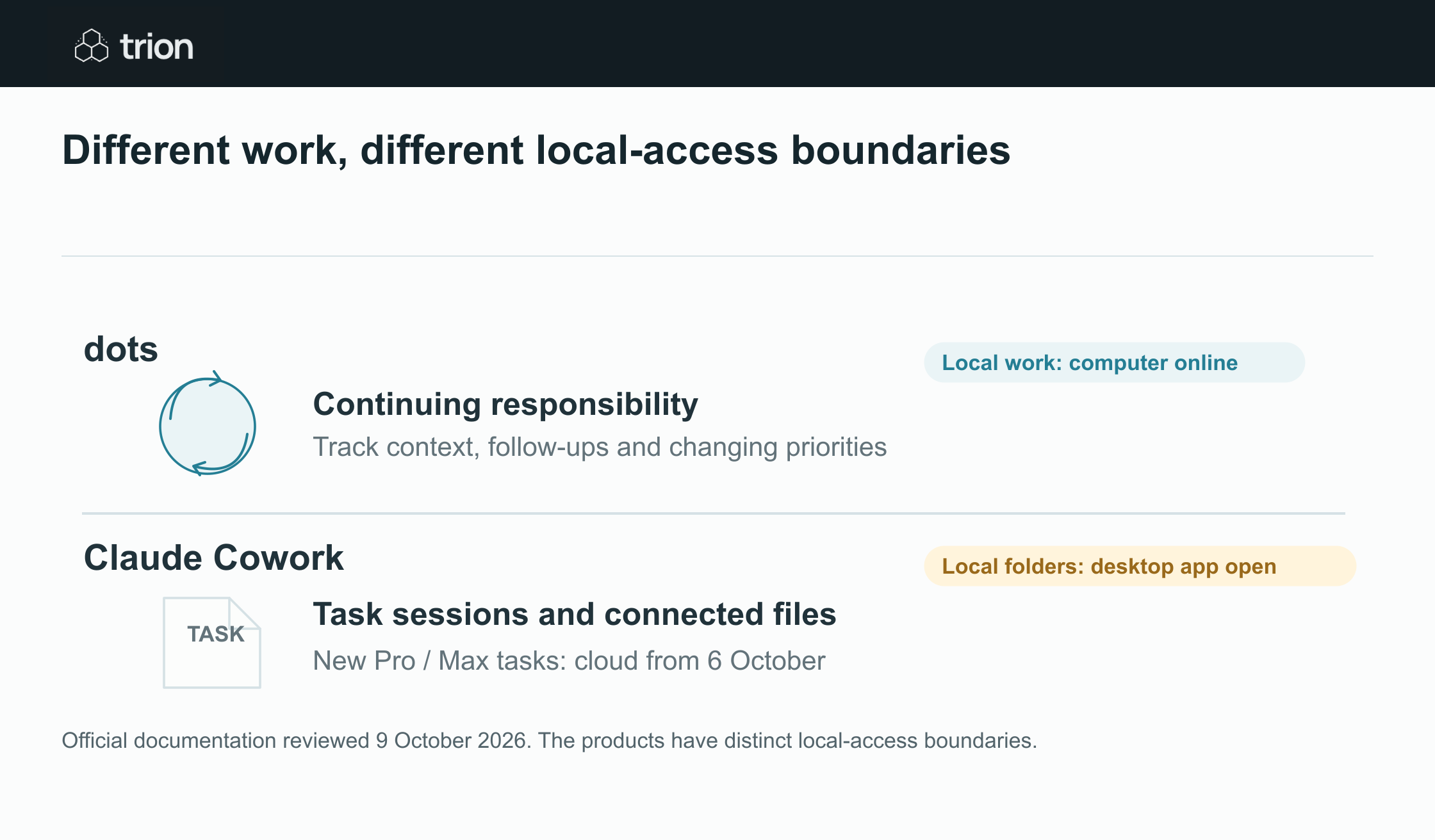The image size is (1435, 840).
Task: Click the circular arrows cycle icon
Action: 208,424
